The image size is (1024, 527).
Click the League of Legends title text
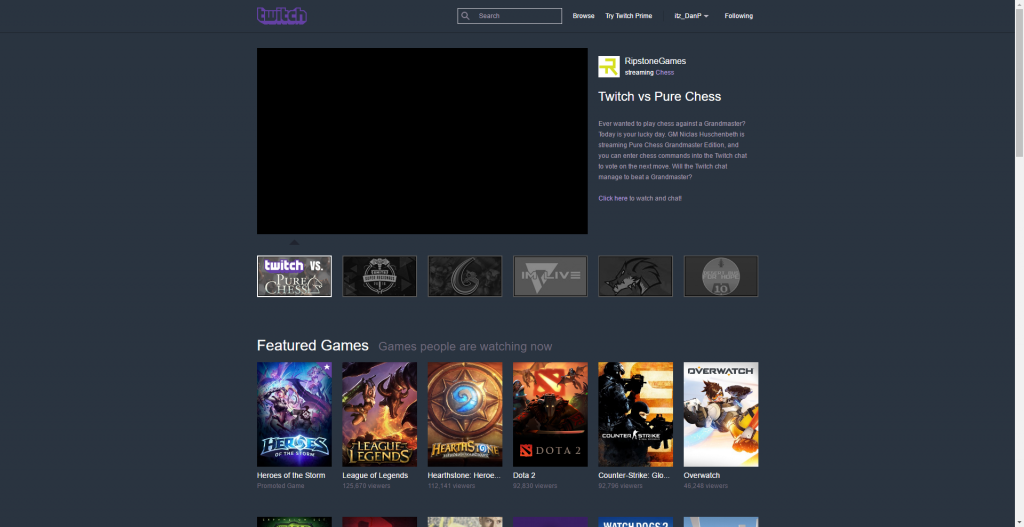[x=375, y=475]
